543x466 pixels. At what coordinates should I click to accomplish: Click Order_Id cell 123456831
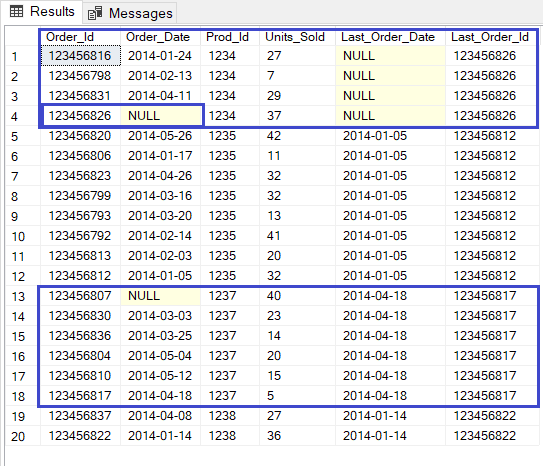pos(80,96)
